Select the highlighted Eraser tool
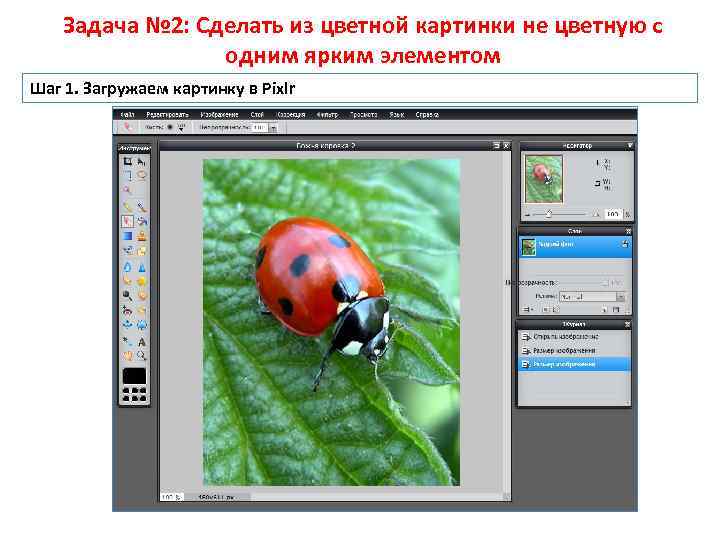Viewport: 720px width, 540px height. [x=127, y=221]
